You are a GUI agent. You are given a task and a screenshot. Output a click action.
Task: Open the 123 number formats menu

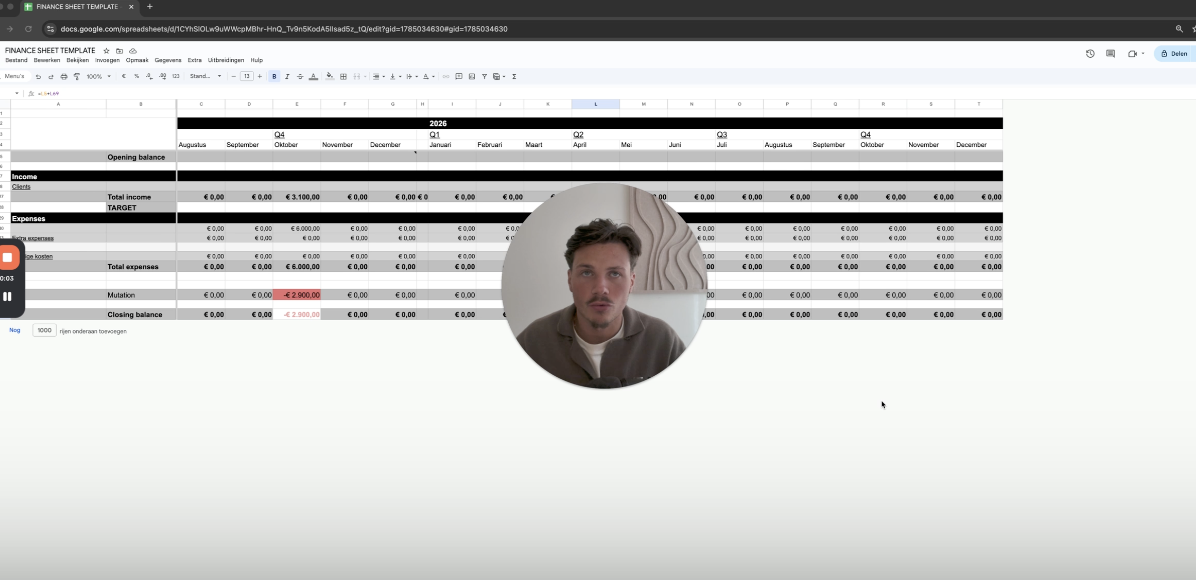tap(175, 76)
